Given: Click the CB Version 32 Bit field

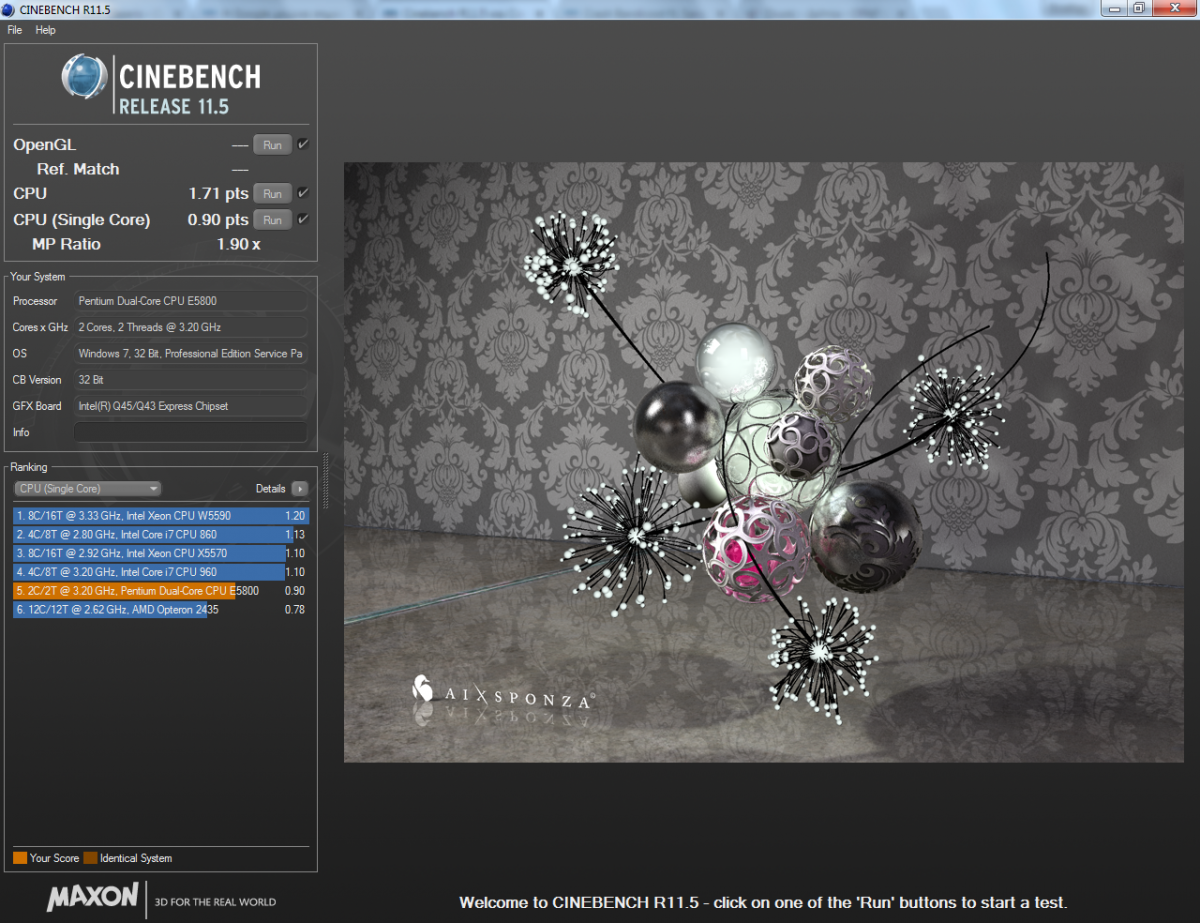Looking at the screenshot, I should pos(191,379).
